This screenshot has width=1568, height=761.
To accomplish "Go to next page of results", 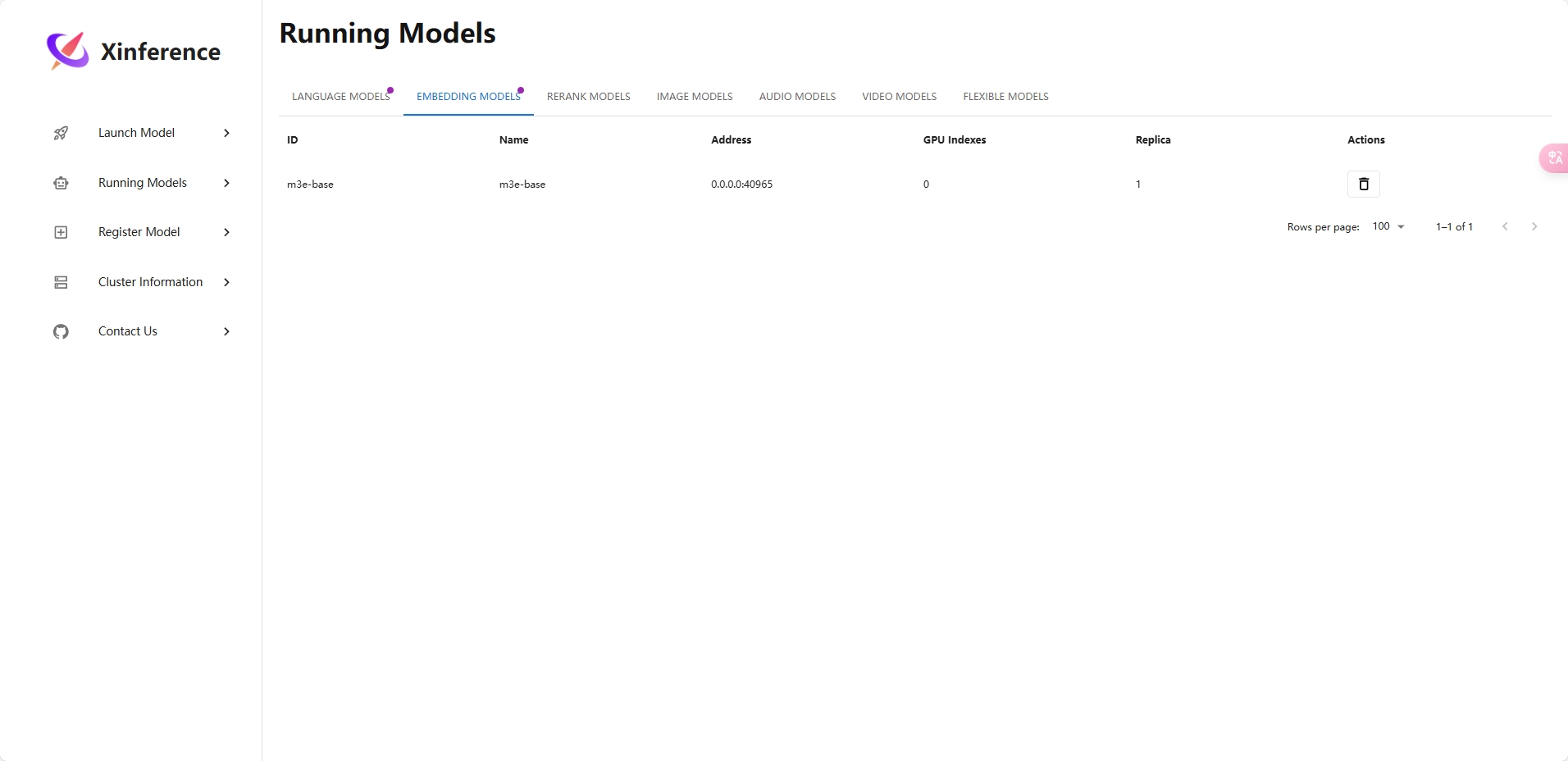I will tap(1534, 226).
